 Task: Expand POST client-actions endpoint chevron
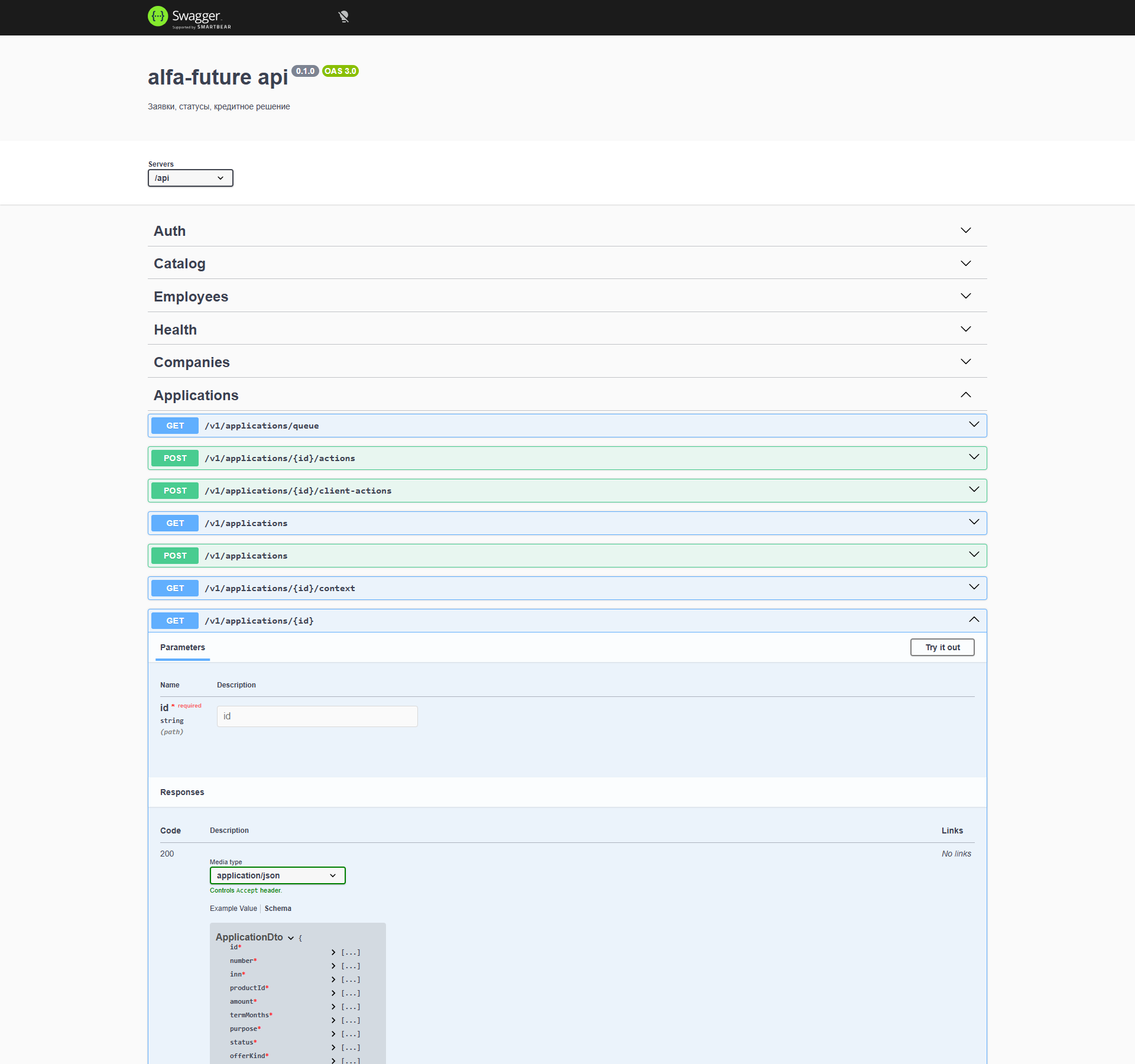(x=974, y=489)
